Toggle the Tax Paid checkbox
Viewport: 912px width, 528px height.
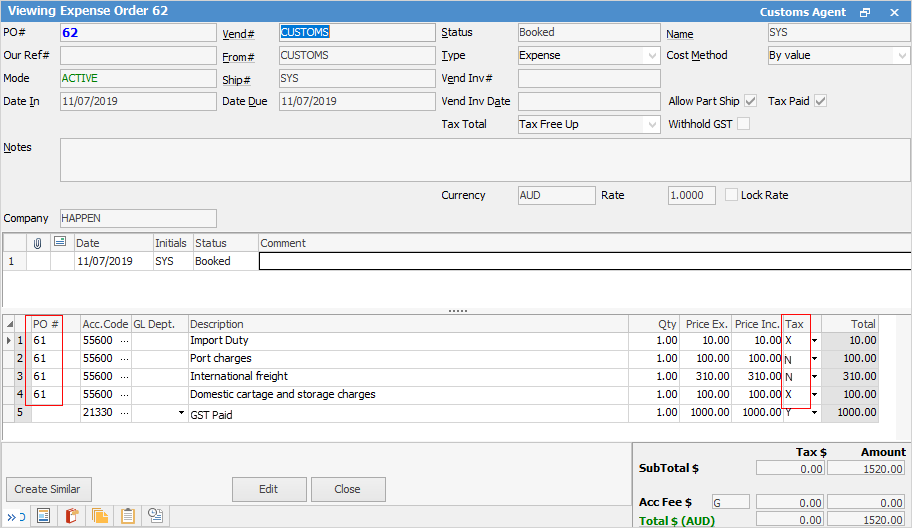[x=820, y=101]
